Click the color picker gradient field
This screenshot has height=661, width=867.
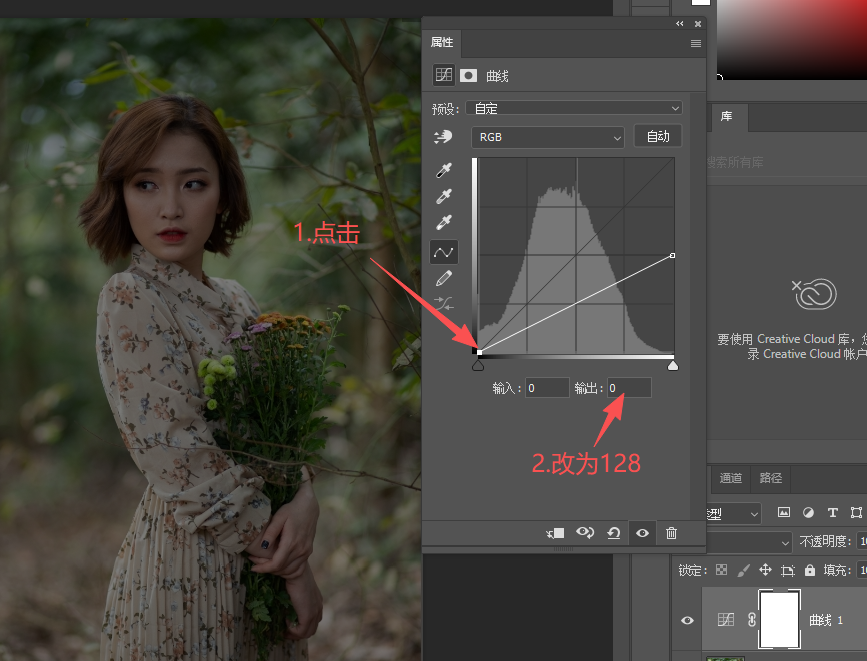792,40
